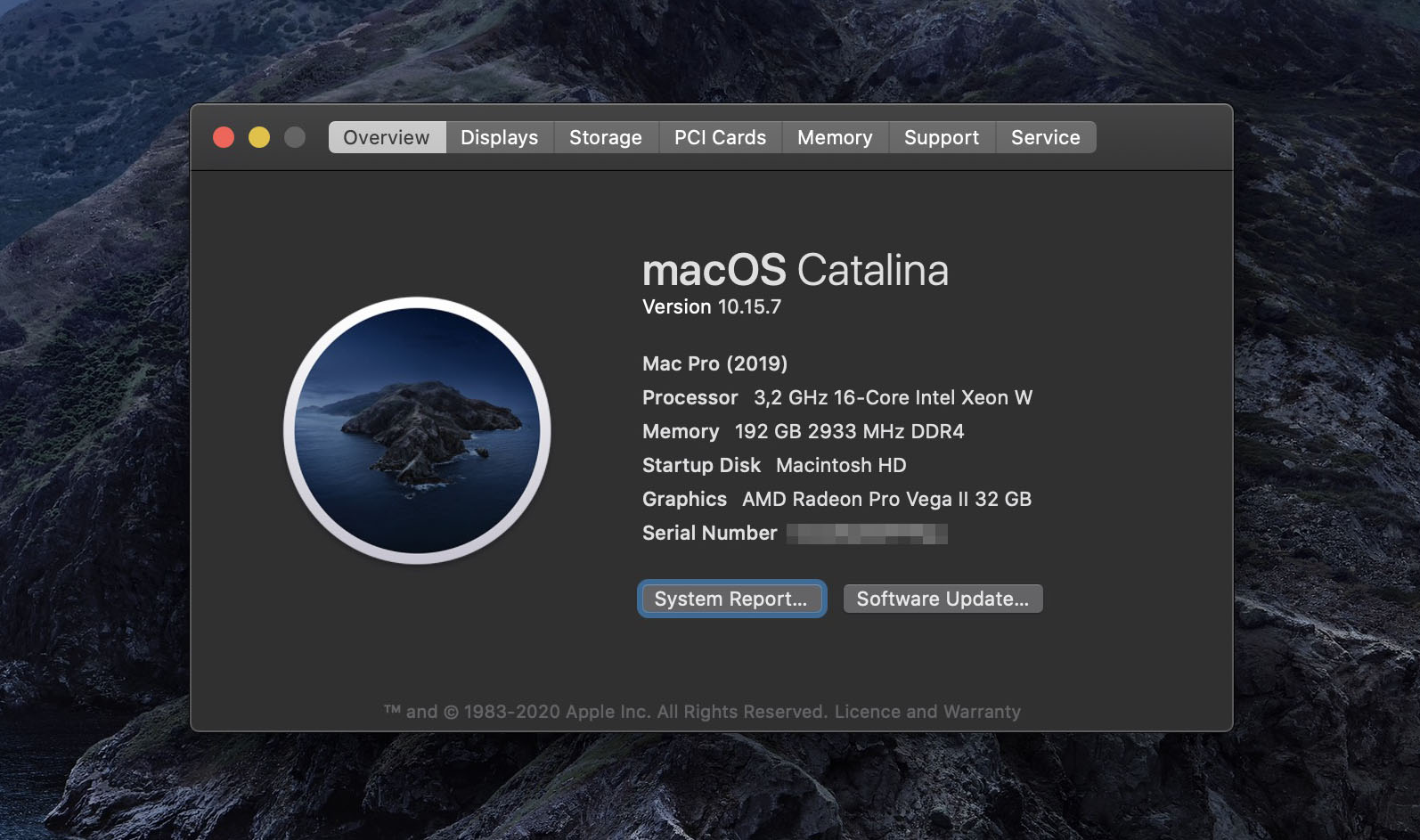The image size is (1420, 840).
Task: Go to the PCI Cards tab
Action: [720, 137]
